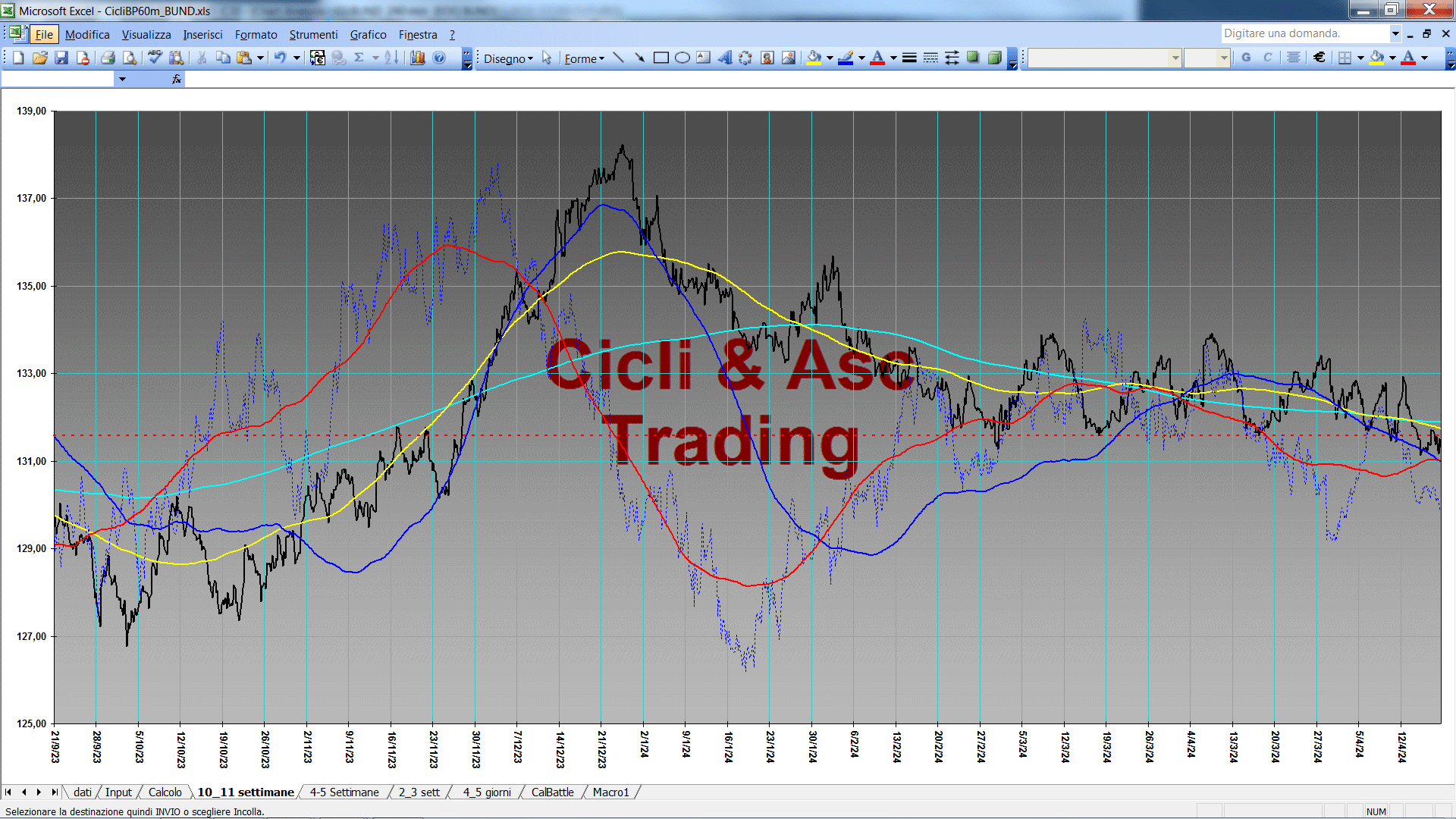This screenshot has height=819, width=1456.
Task: Open a file with folder icon
Action: coord(40,58)
